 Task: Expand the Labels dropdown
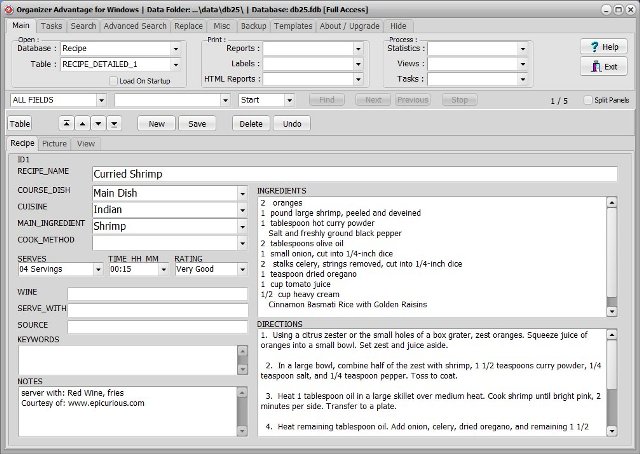click(x=358, y=64)
